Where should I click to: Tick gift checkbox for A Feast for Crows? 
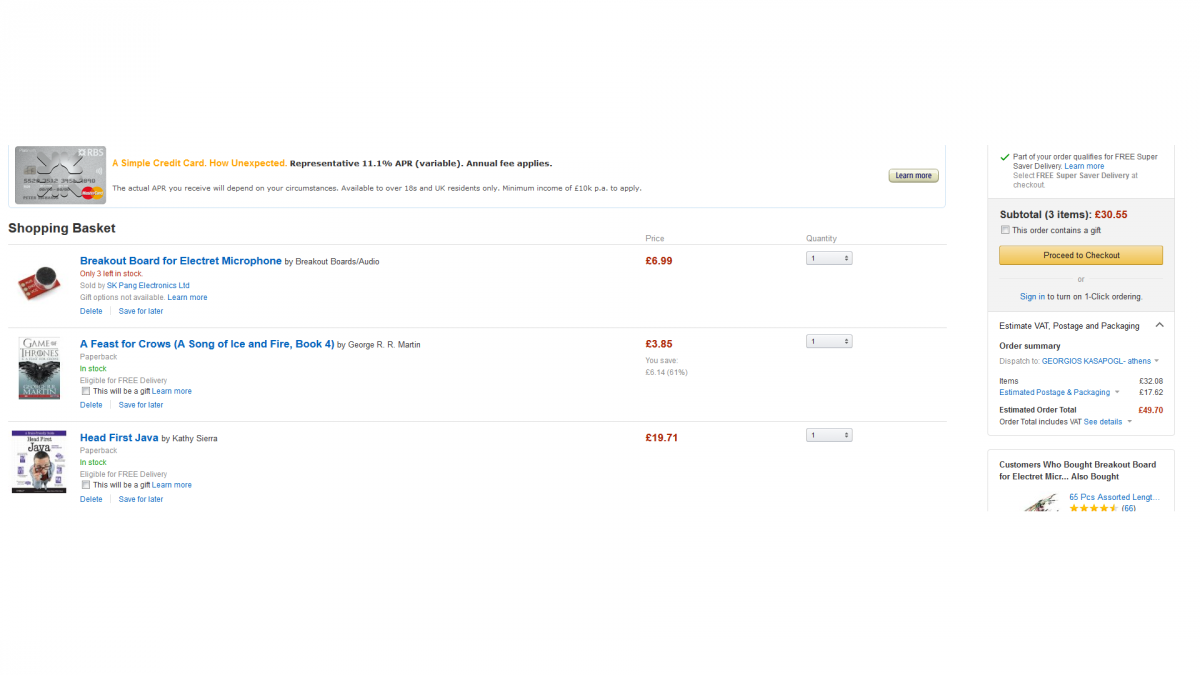[x=86, y=391]
